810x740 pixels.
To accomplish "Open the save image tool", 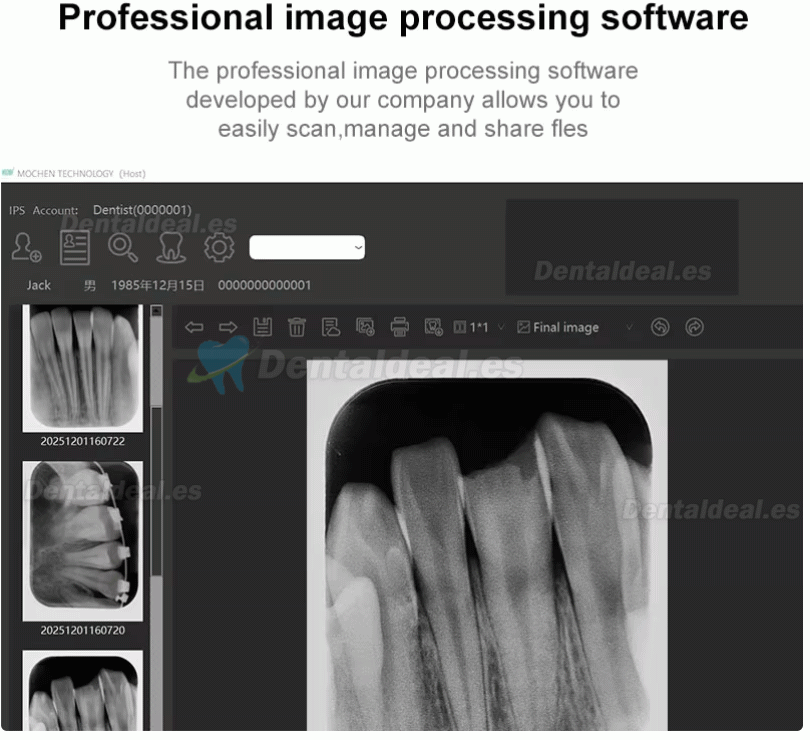I will (x=262, y=327).
